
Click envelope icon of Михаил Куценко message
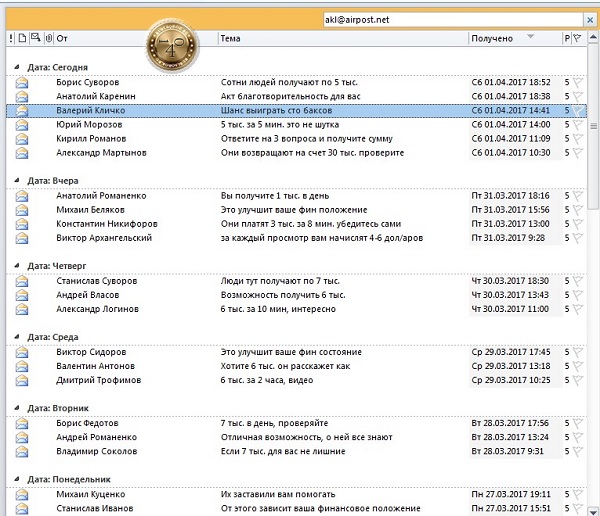click(22, 495)
